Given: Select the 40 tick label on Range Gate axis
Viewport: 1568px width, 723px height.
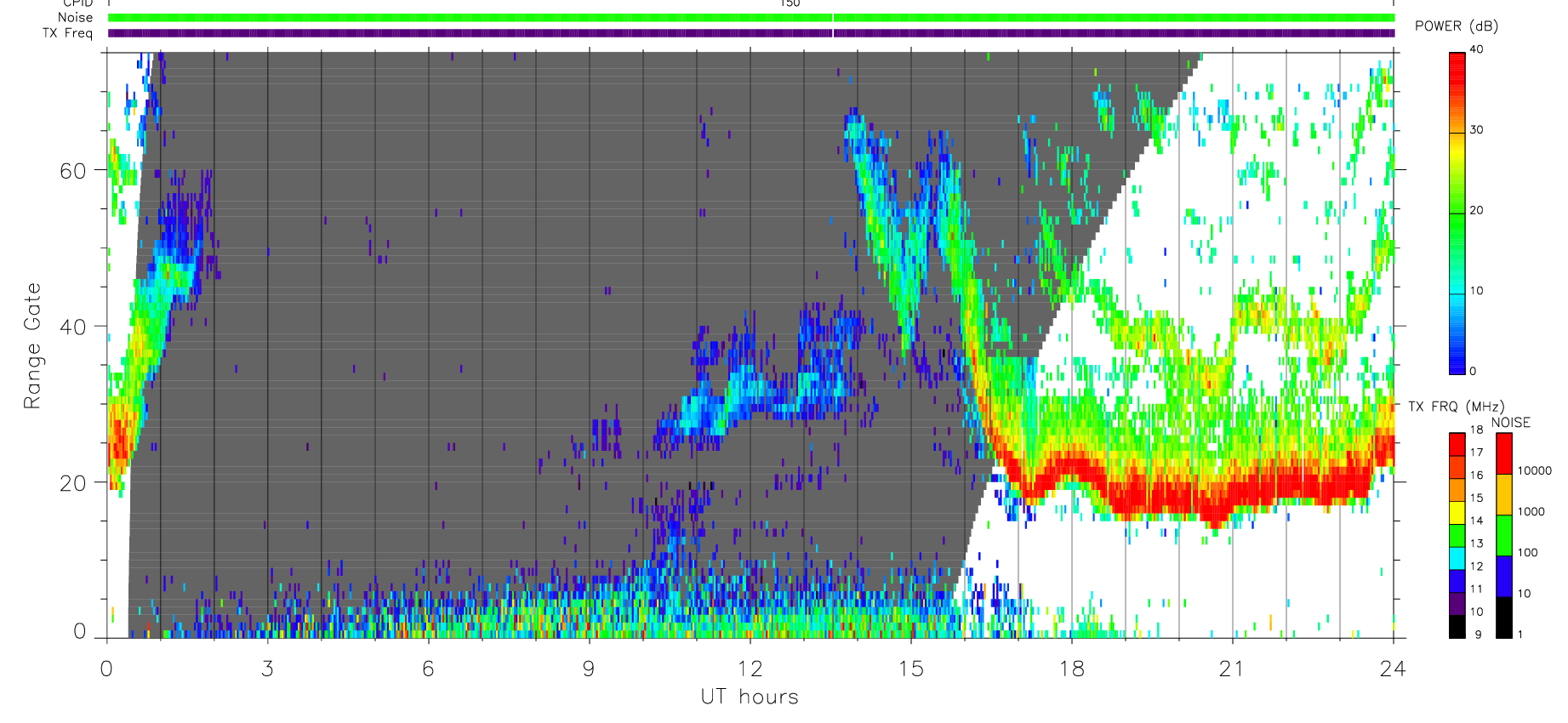Looking at the screenshot, I should tap(72, 327).
